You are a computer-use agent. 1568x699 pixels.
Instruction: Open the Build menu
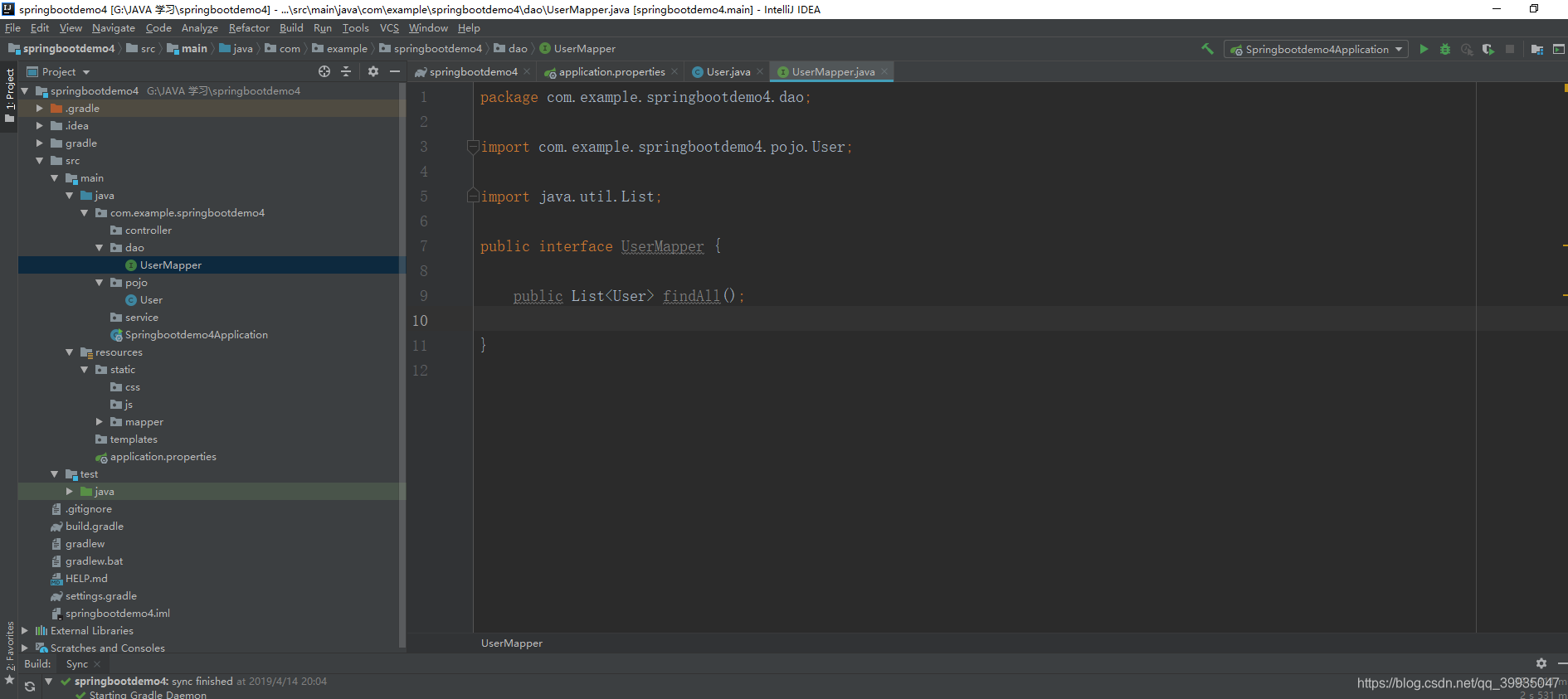pos(291,28)
